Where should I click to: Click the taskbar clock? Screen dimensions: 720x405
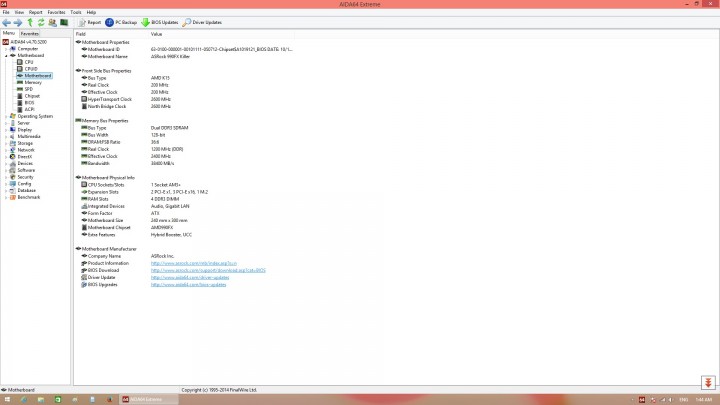click(x=703, y=400)
